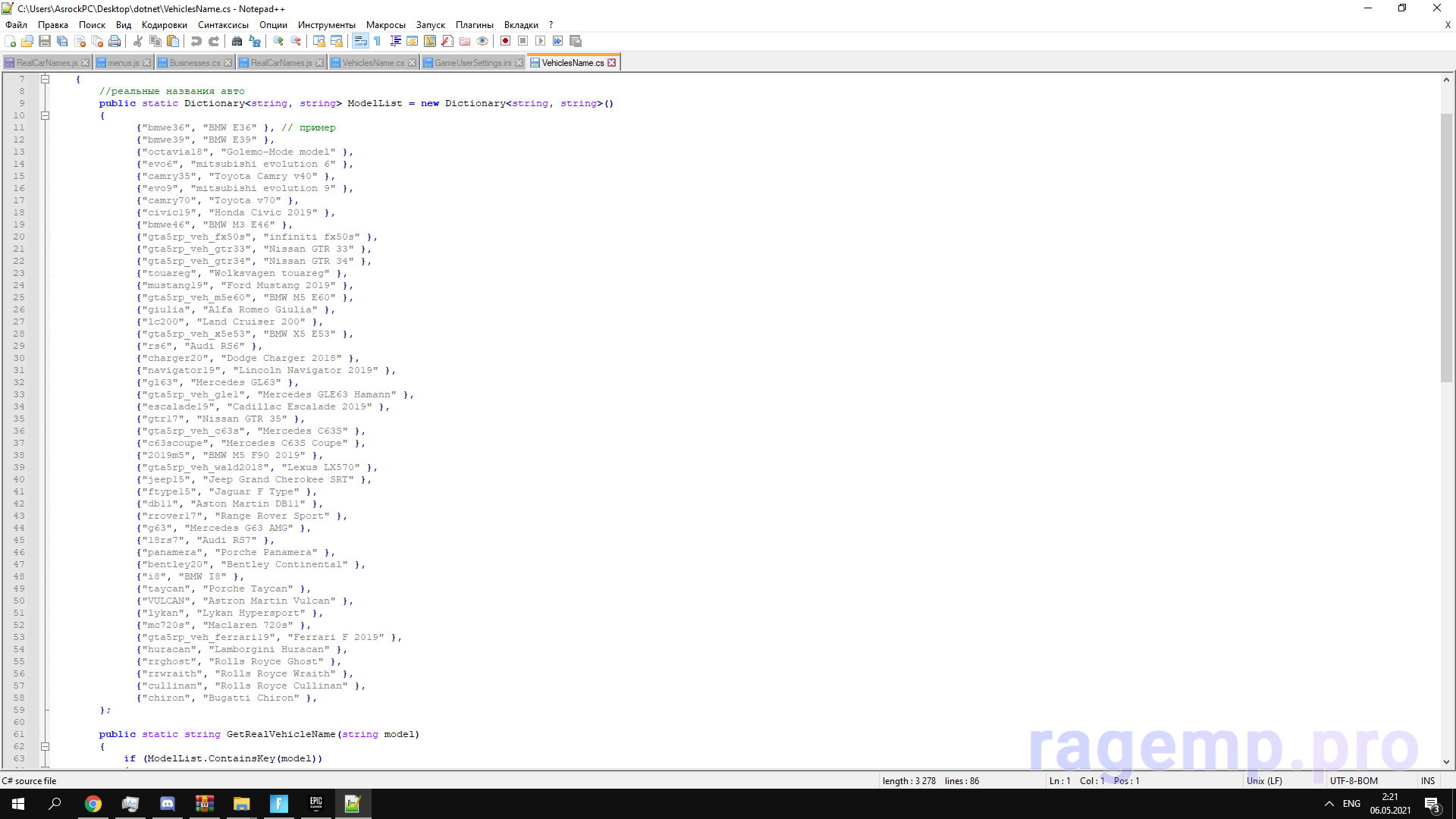Collapse the fold marker at line 62
This screenshot has height=819, width=1456.
[x=45, y=746]
